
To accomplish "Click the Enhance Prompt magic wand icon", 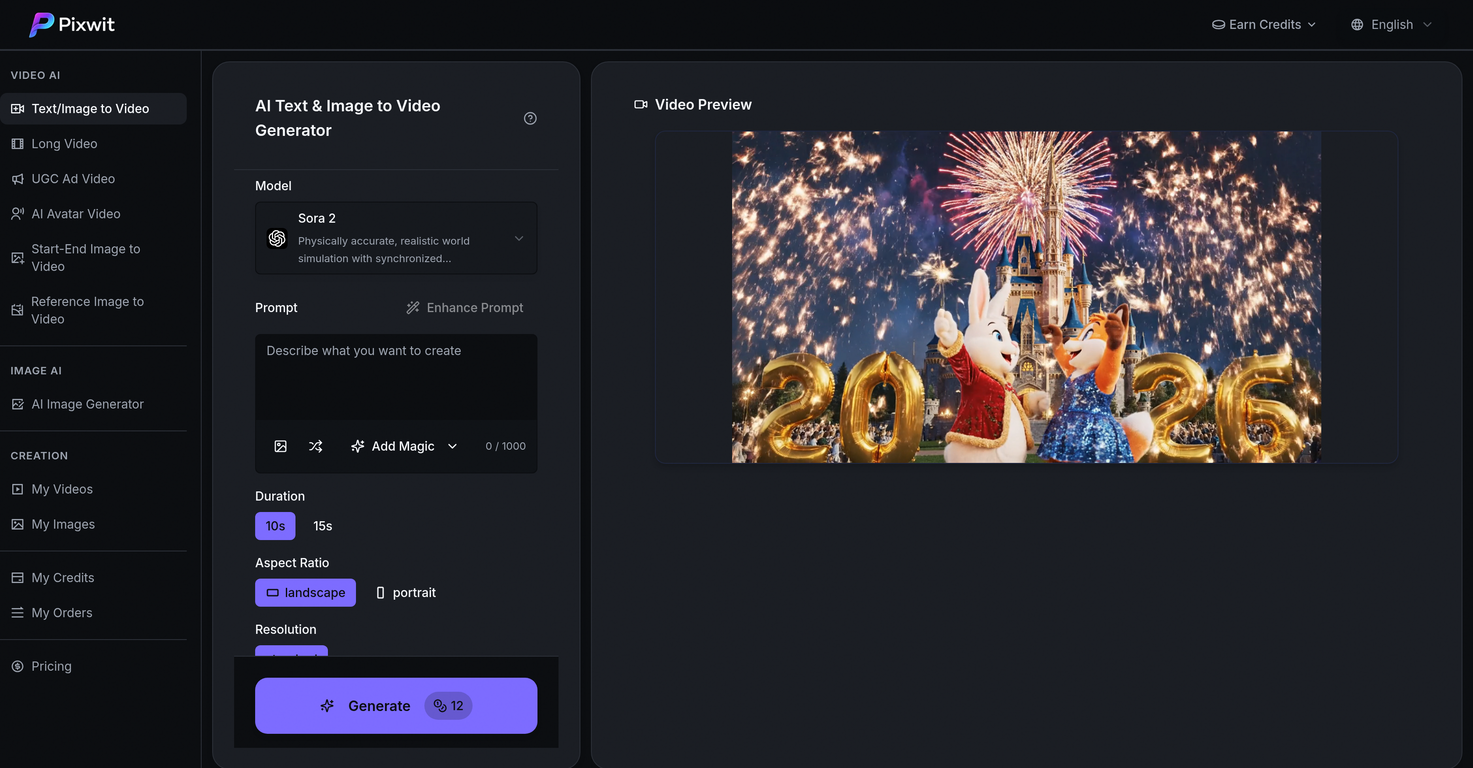I will (412, 308).
